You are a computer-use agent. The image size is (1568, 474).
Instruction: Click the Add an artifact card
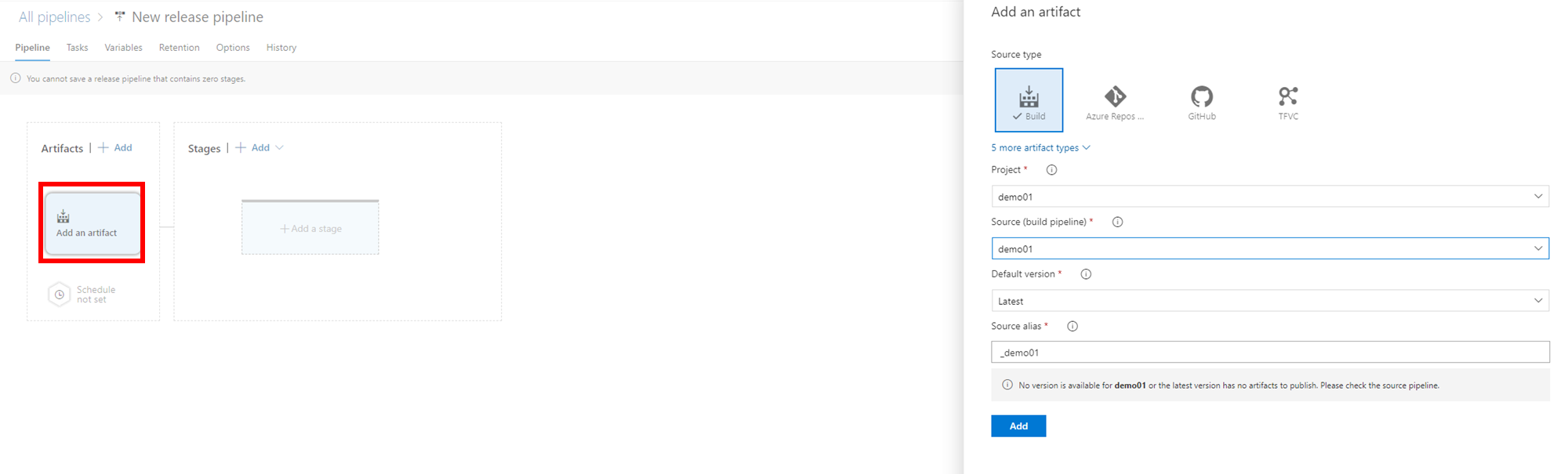click(x=93, y=223)
